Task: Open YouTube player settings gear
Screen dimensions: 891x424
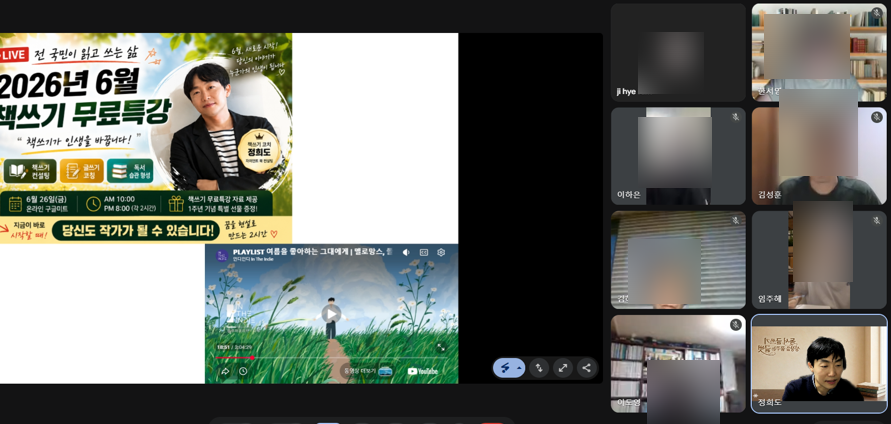Action: tap(441, 252)
